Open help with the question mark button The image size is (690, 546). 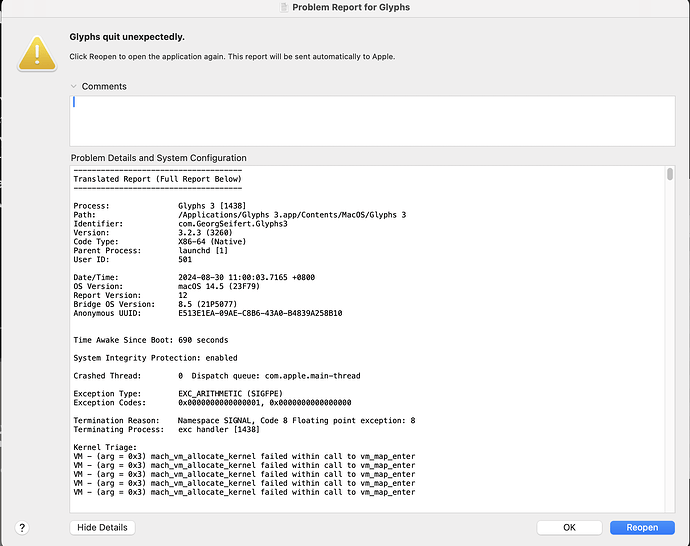click(22, 527)
